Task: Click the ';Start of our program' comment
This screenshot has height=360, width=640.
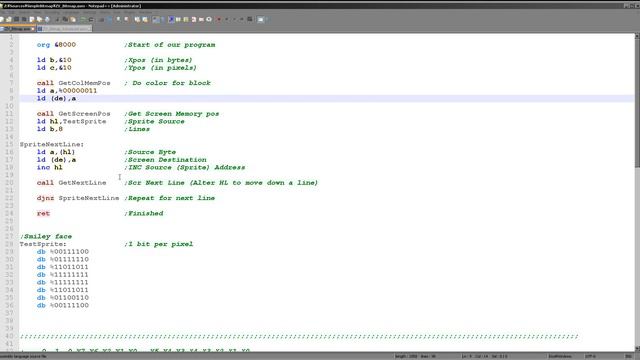Action: [x=170, y=44]
